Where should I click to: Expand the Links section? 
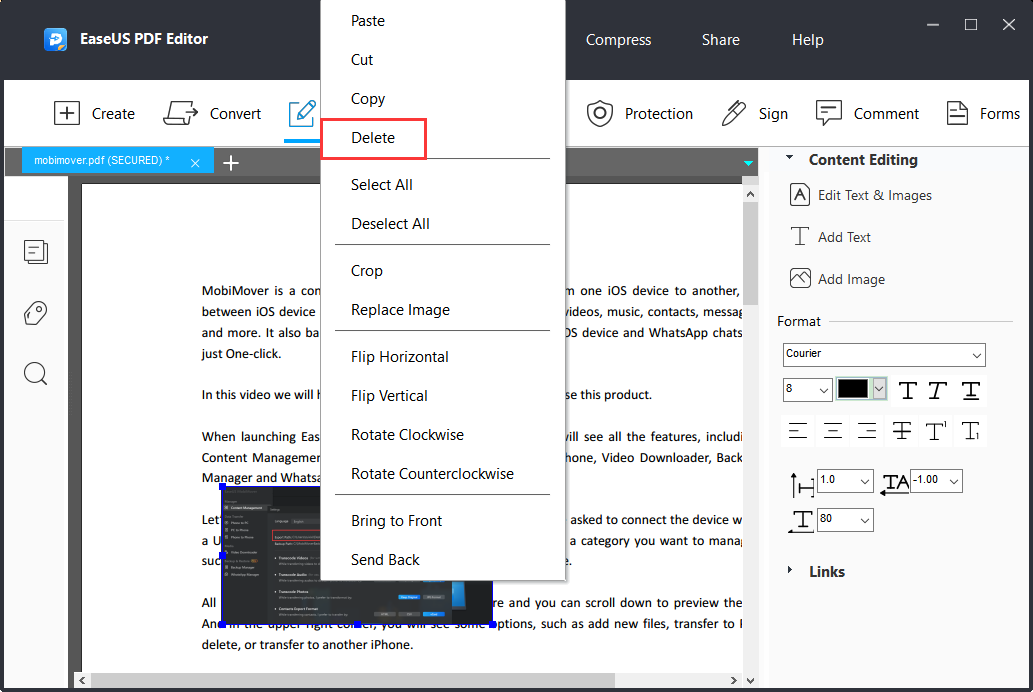tap(789, 570)
